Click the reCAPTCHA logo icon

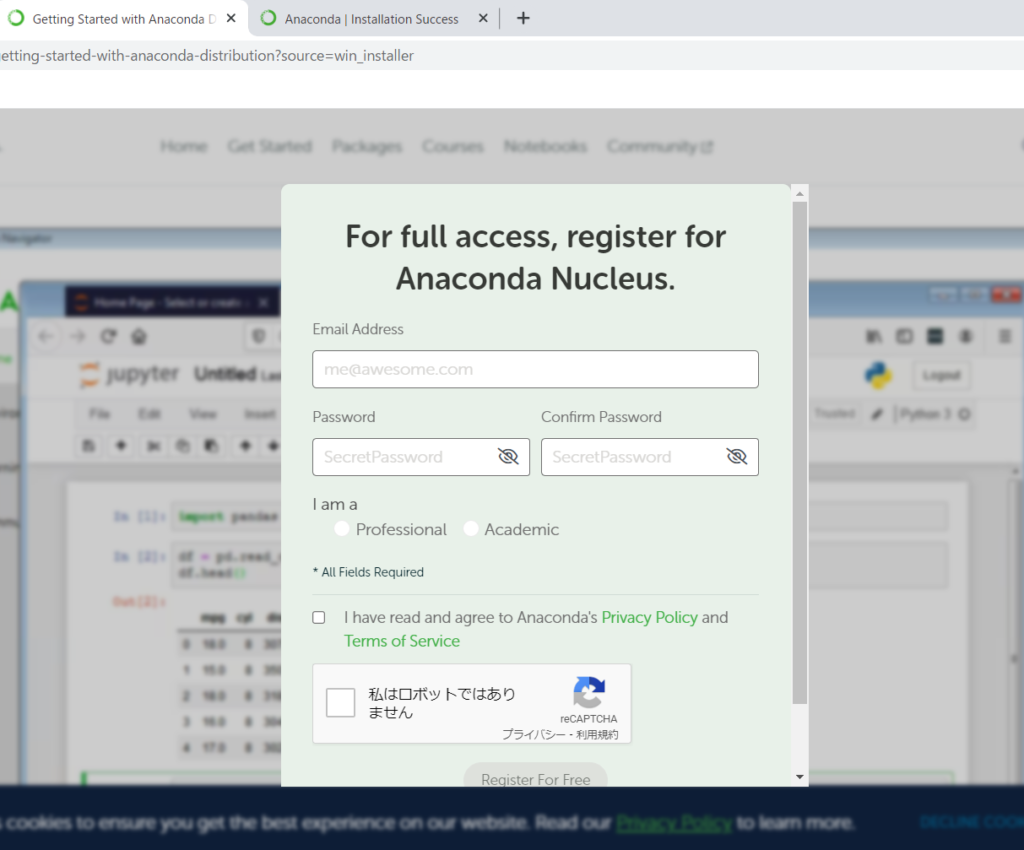(589, 693)
